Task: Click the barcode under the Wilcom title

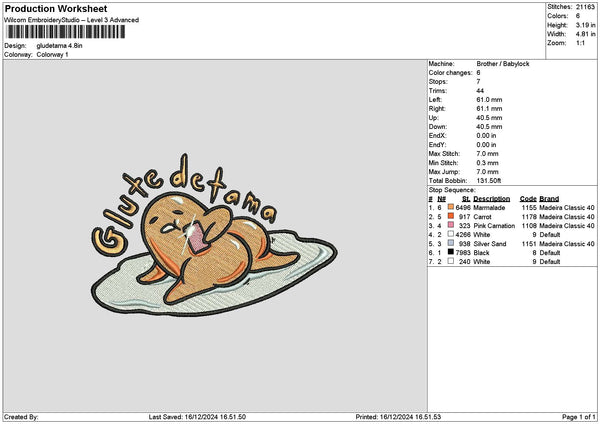Action: click(66, 32)
